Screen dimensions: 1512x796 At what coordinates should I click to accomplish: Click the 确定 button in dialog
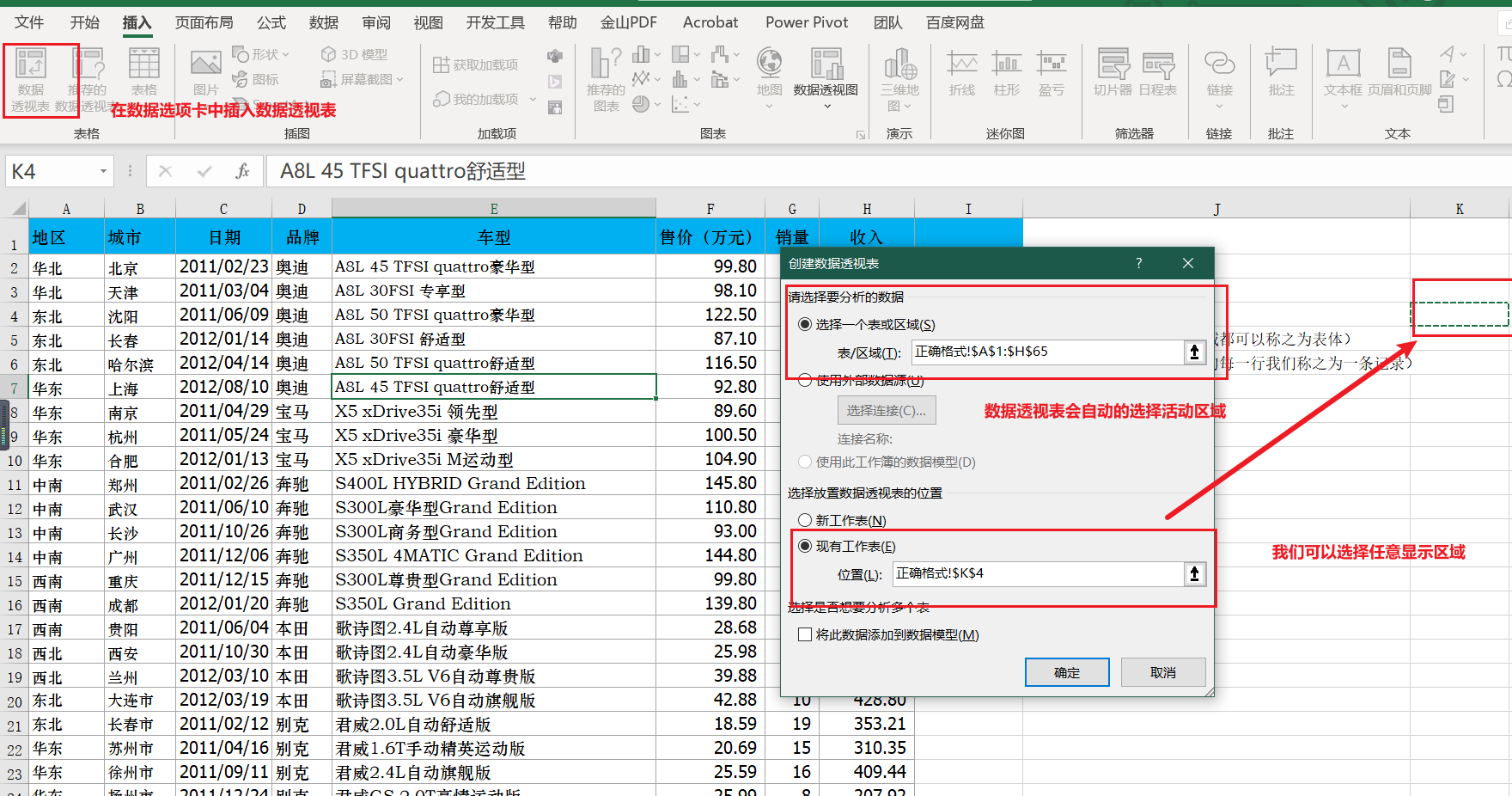[x=1067, y=672]
